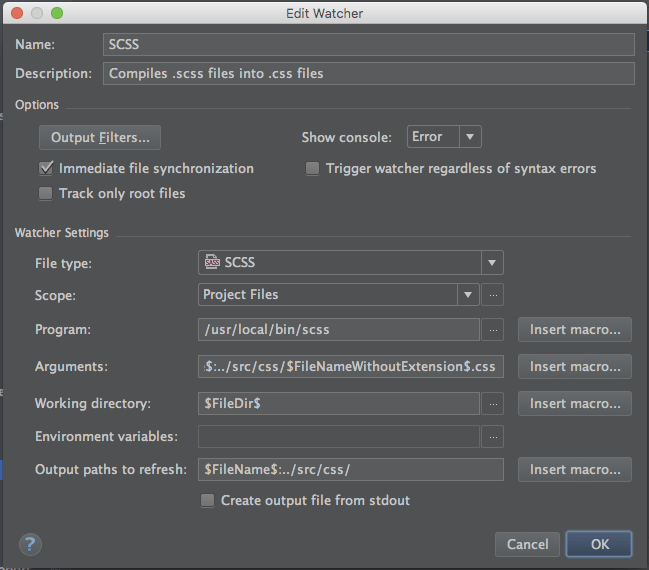This screenshot has height=570, width=649.
Task: Open scope browse ellipsis button
Action: coord(493,295)
